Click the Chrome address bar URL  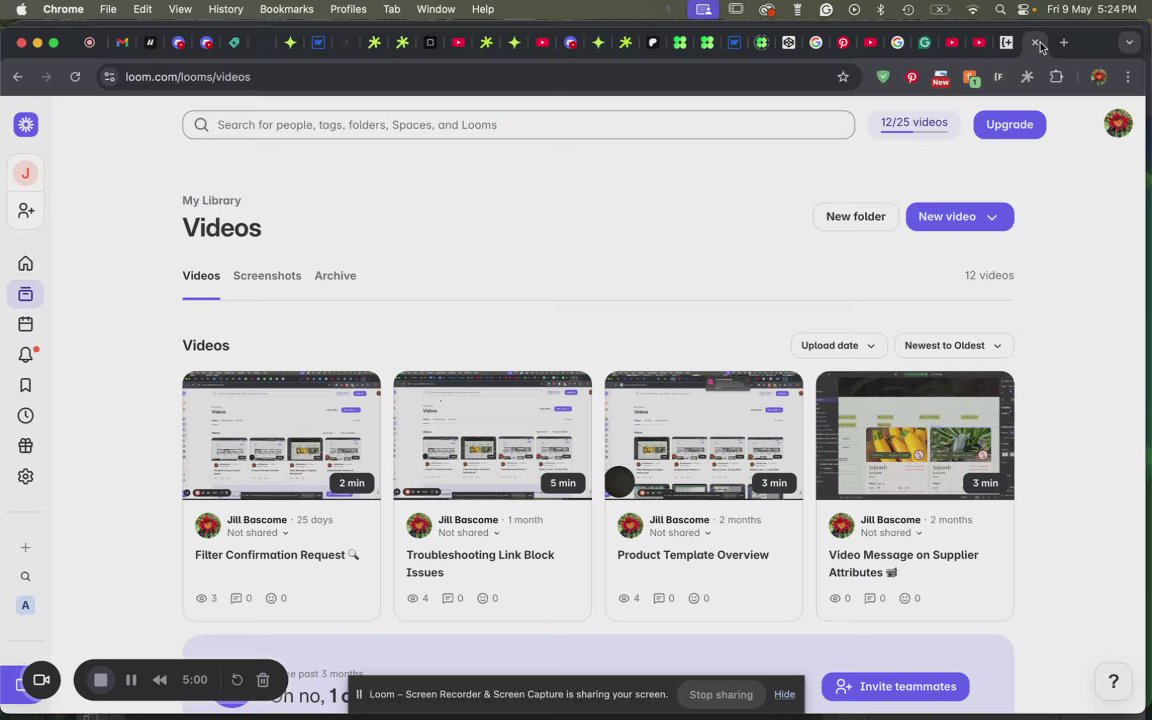tap(188, 76)
